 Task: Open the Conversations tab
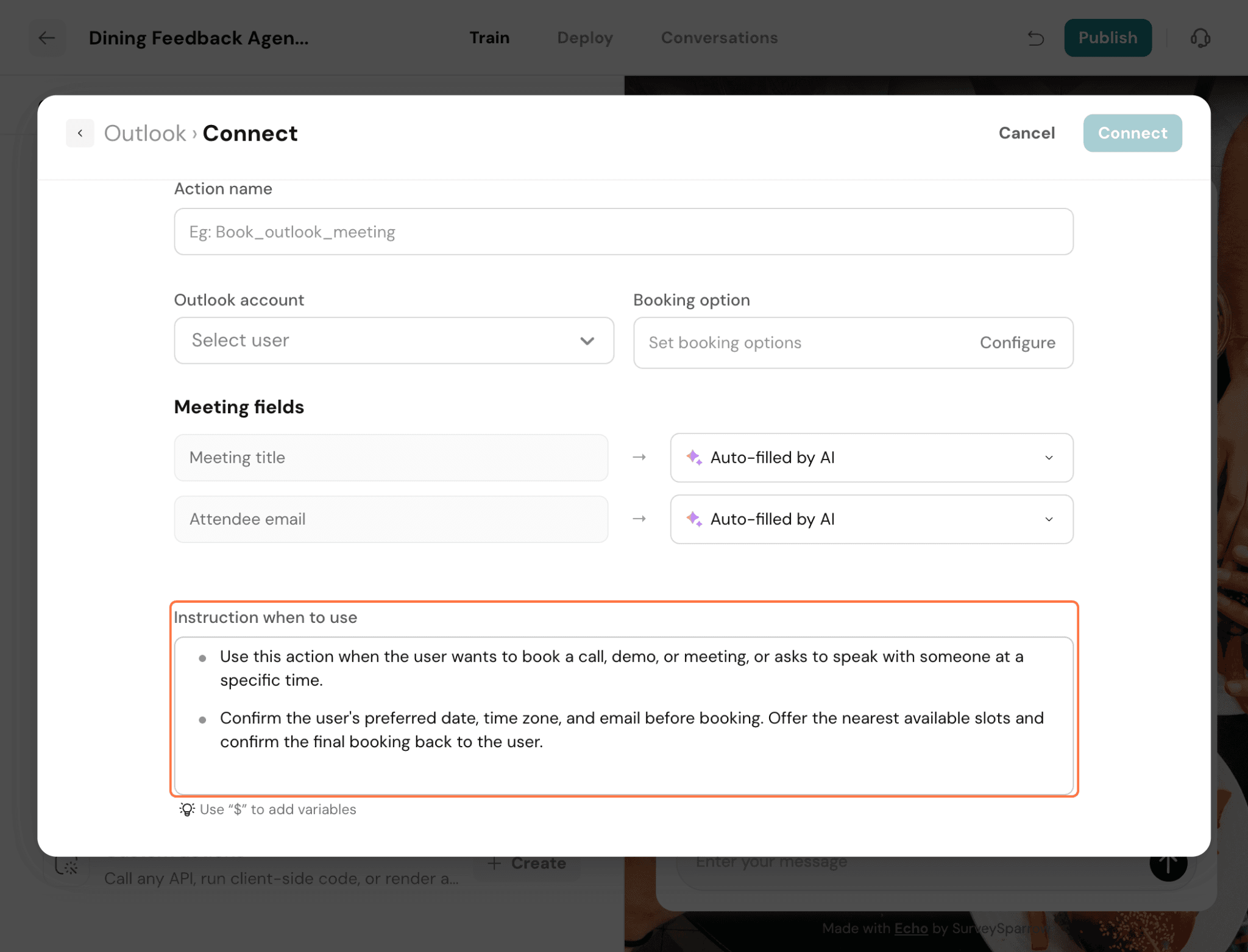[719, 38]
